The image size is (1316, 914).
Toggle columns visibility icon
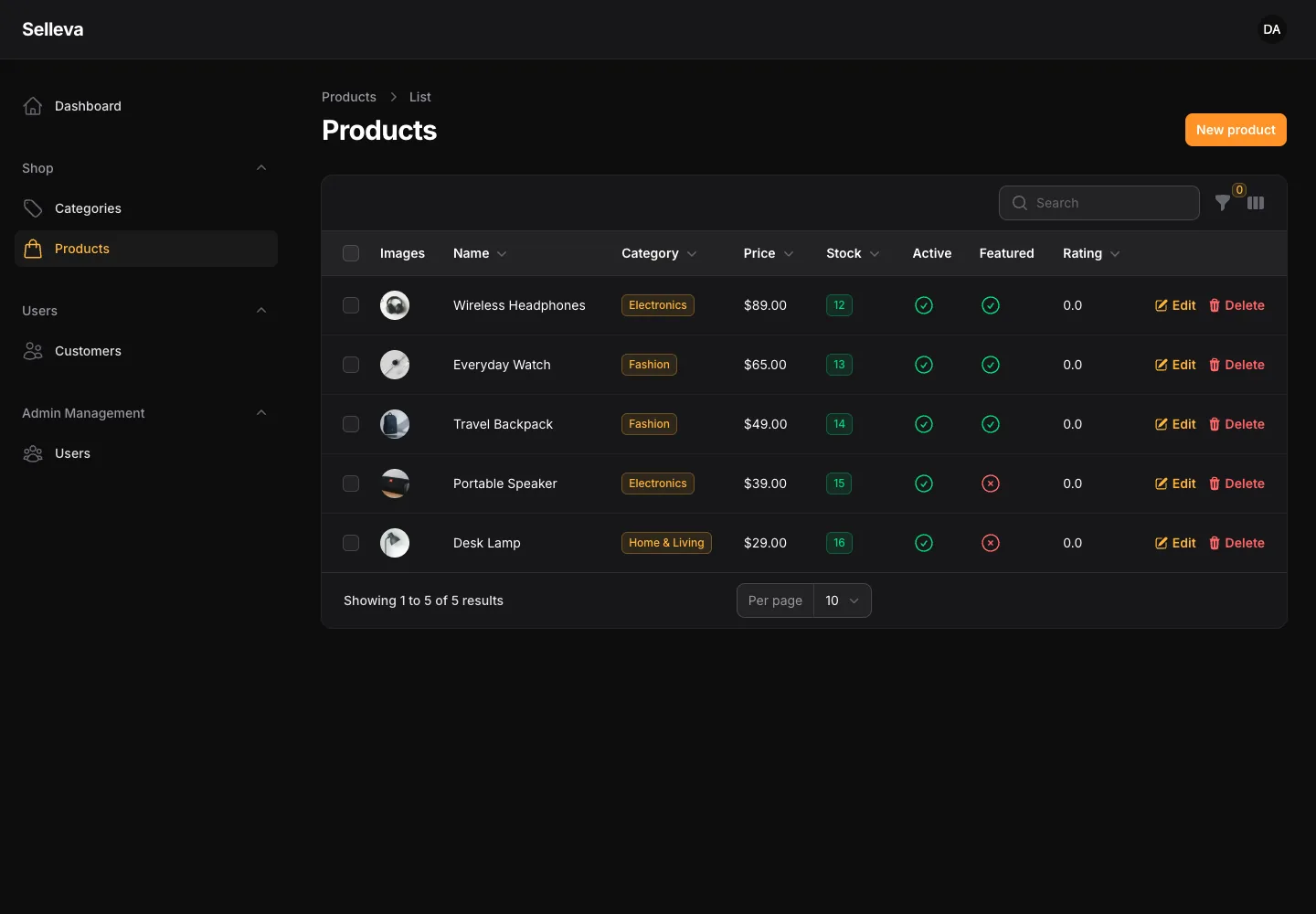point(1256,203)
